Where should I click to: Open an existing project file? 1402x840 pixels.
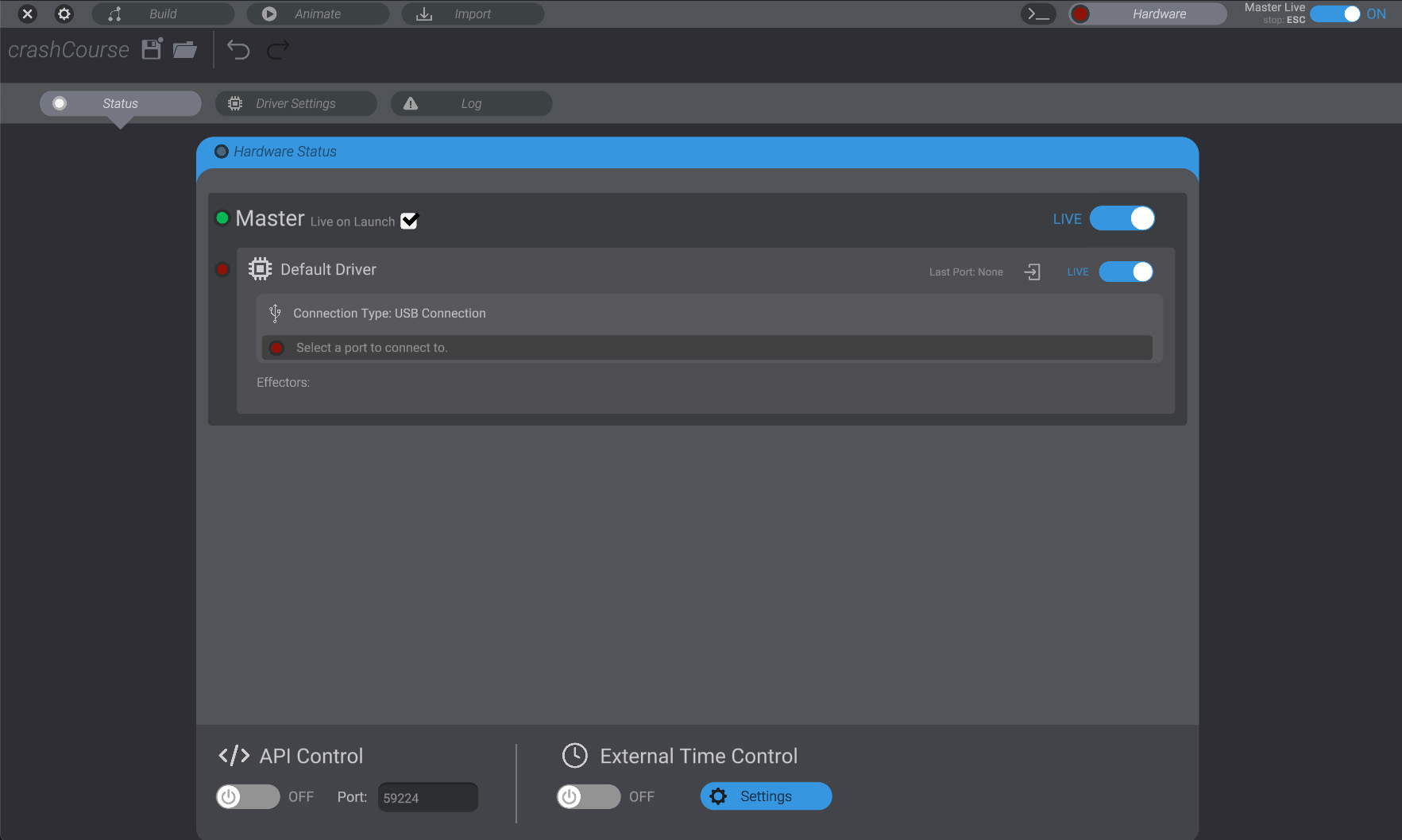pyautogui.click(x=184, y=49)
